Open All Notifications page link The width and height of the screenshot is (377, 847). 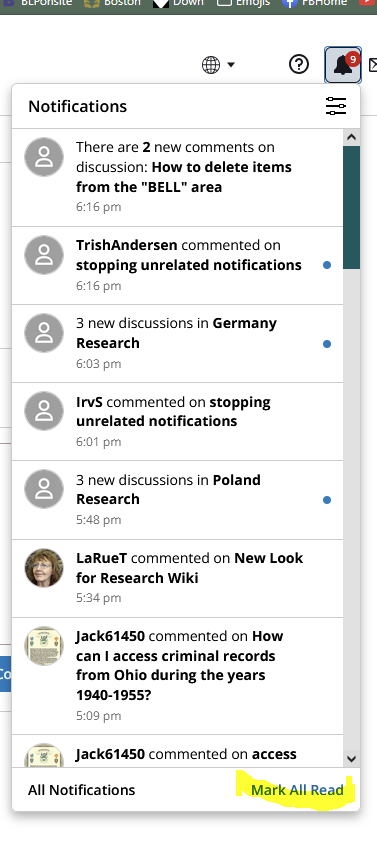point(82,790)
